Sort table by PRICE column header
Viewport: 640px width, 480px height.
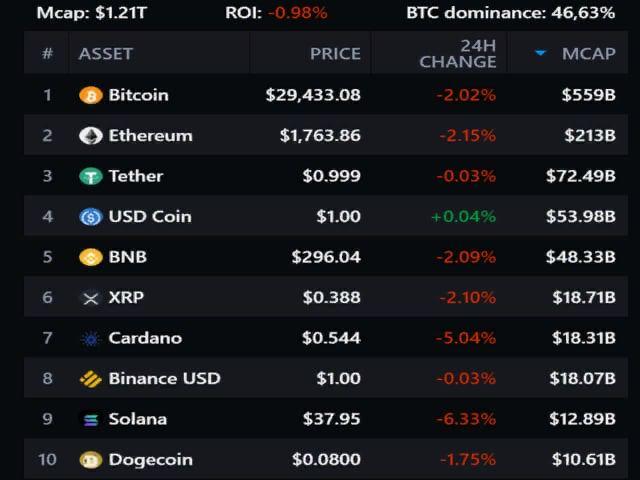pos(335,53)
